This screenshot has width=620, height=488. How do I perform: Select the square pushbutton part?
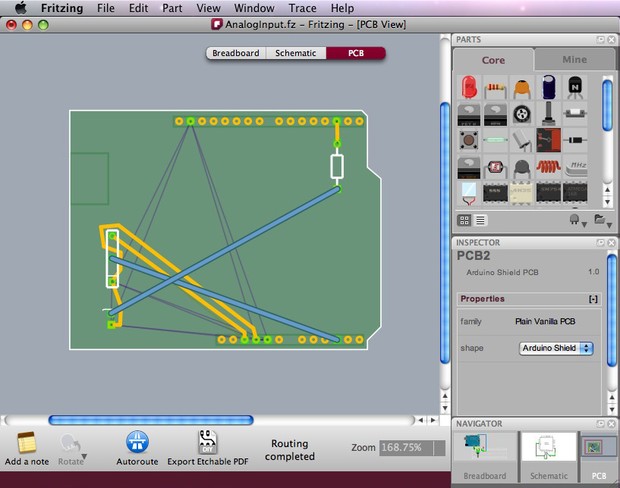(x=469, y=140)
